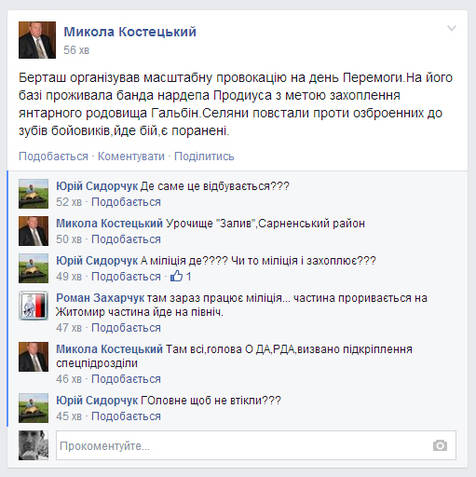
Task: Click the Роман Захарчук commenter name
Action: point(100,298)
